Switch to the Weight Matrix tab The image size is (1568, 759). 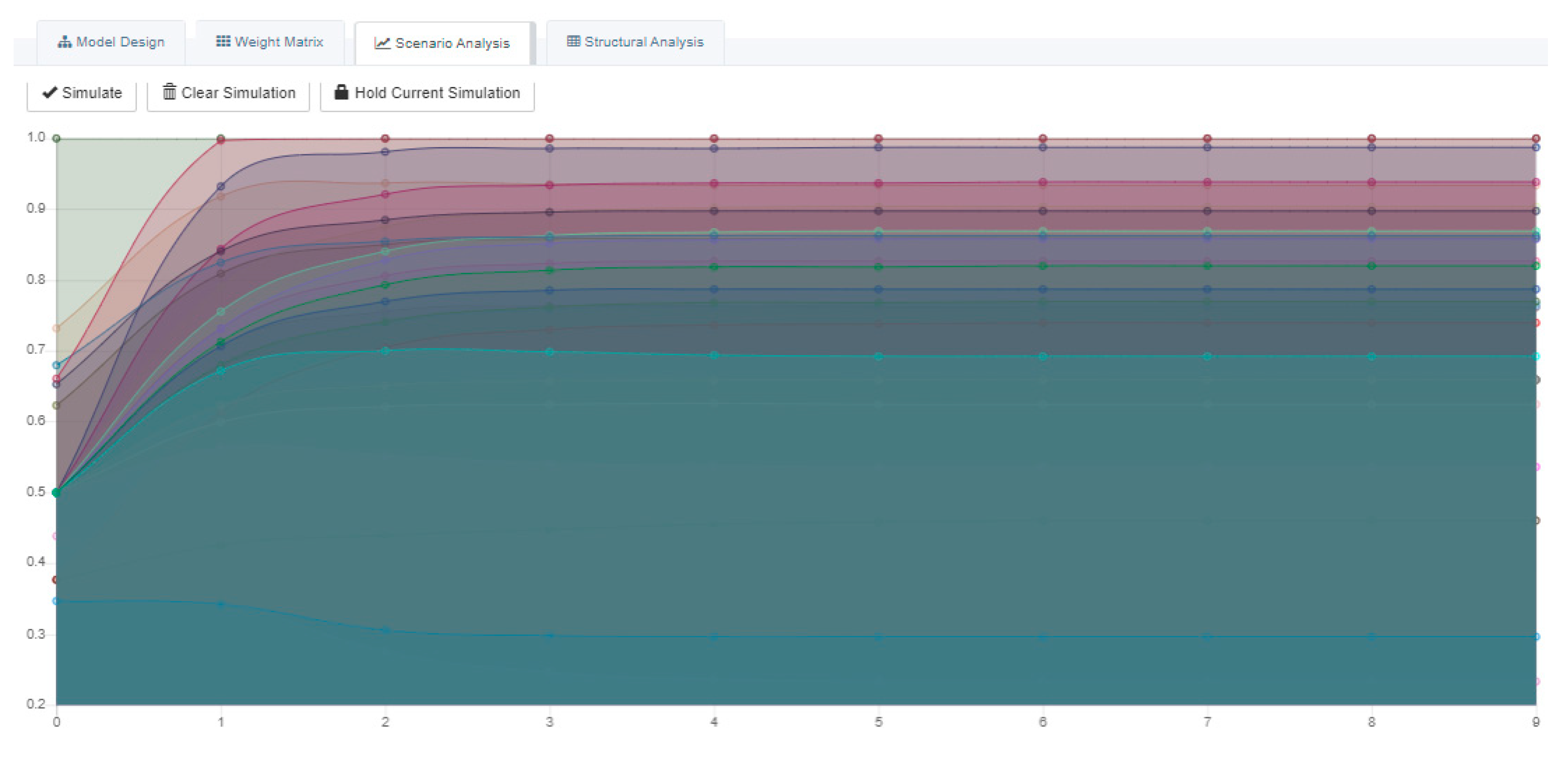click(x=279, y=42)
